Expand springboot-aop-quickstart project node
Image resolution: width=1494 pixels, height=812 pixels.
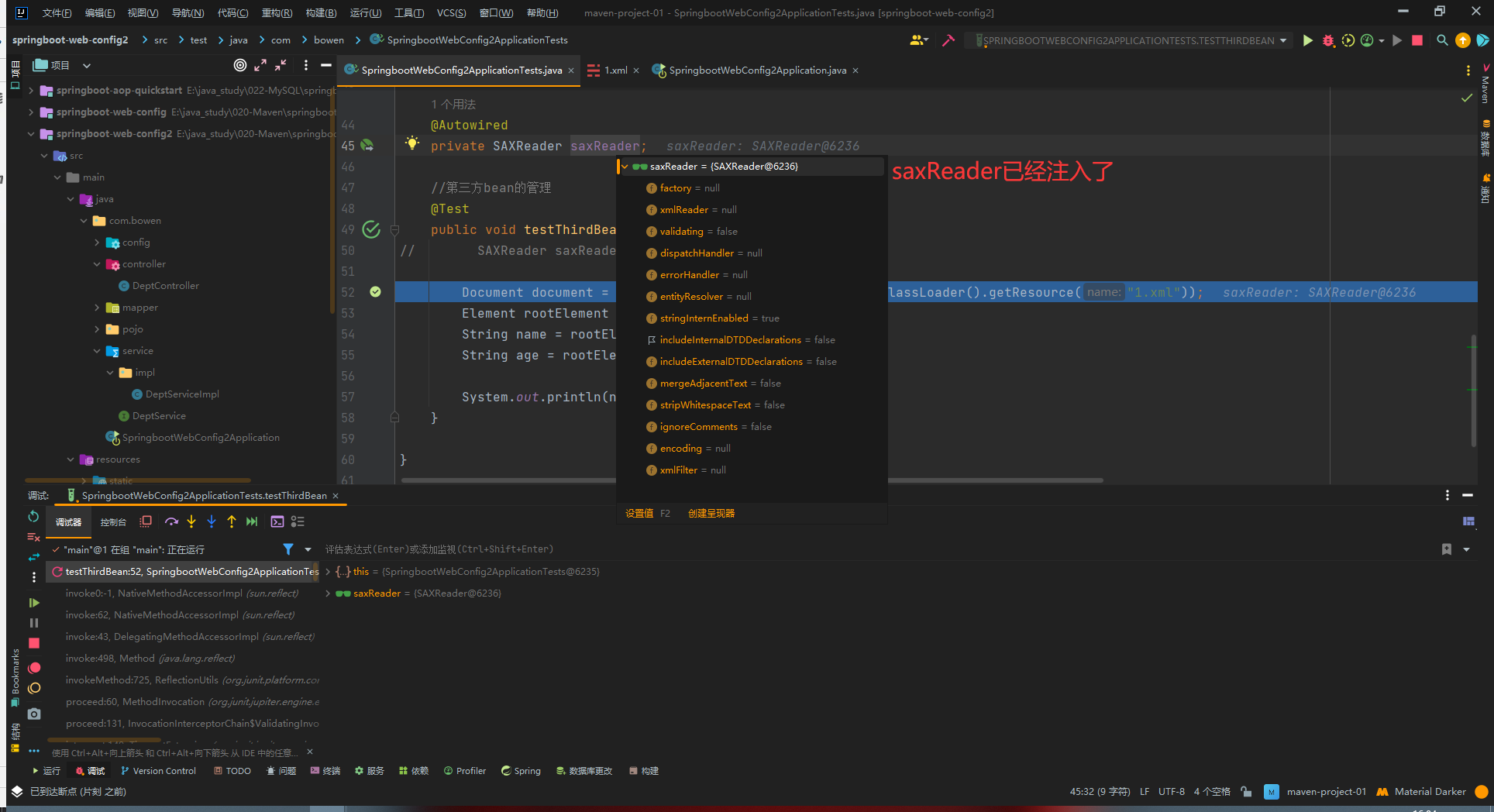click(x=31, y=91)
